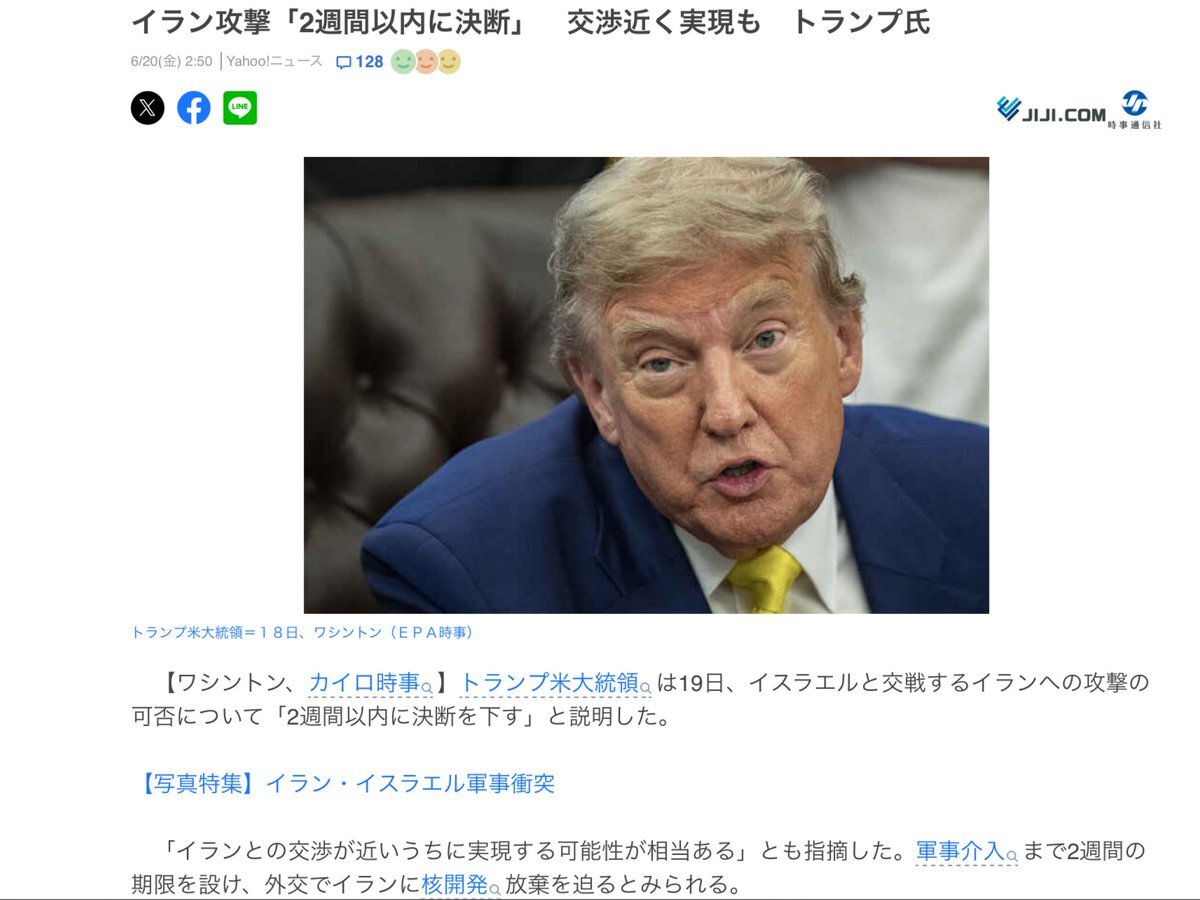
Task: Click the orange reaction face
Action: [426, 62]
